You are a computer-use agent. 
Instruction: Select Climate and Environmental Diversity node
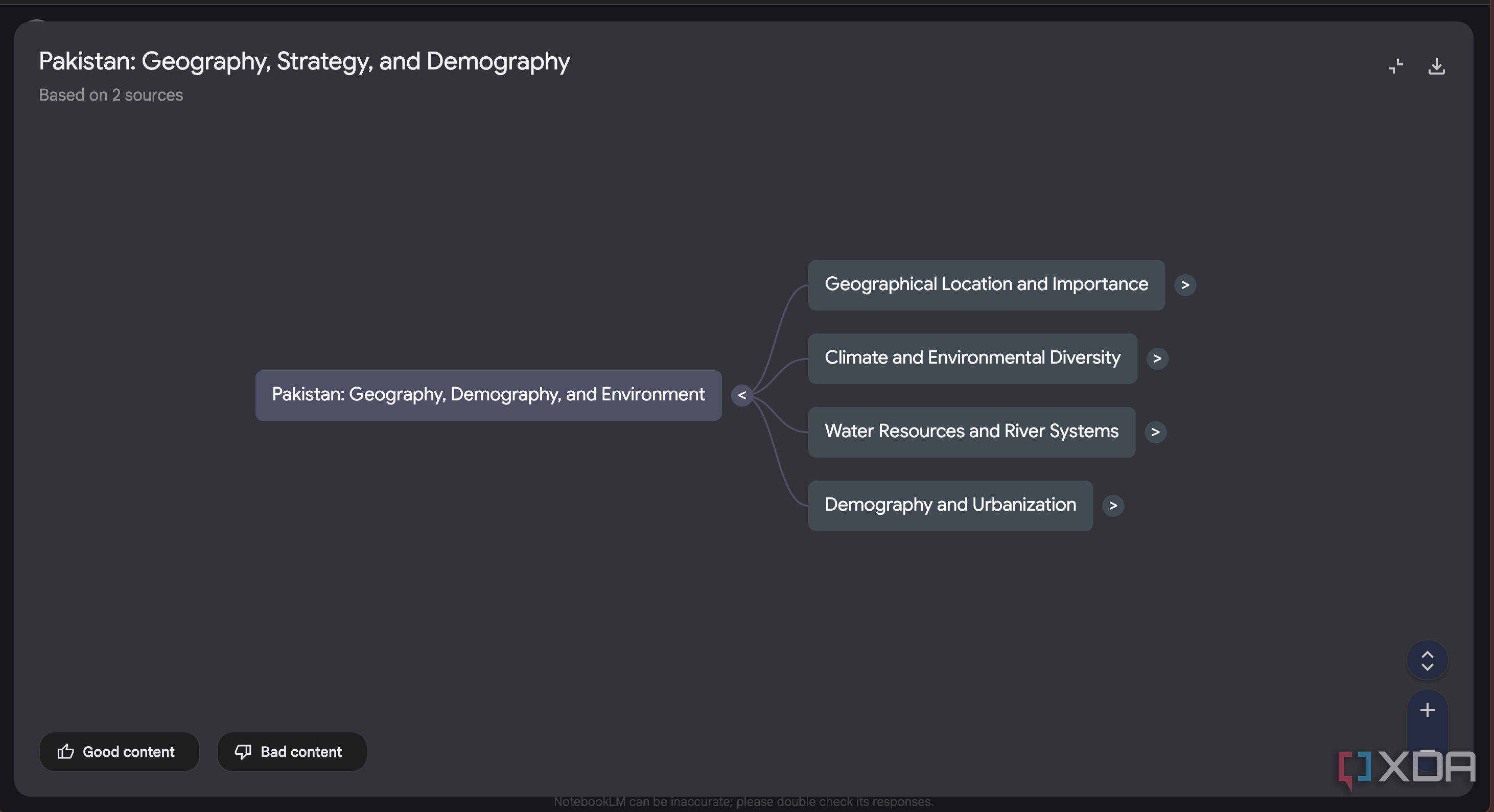point(972,359)
